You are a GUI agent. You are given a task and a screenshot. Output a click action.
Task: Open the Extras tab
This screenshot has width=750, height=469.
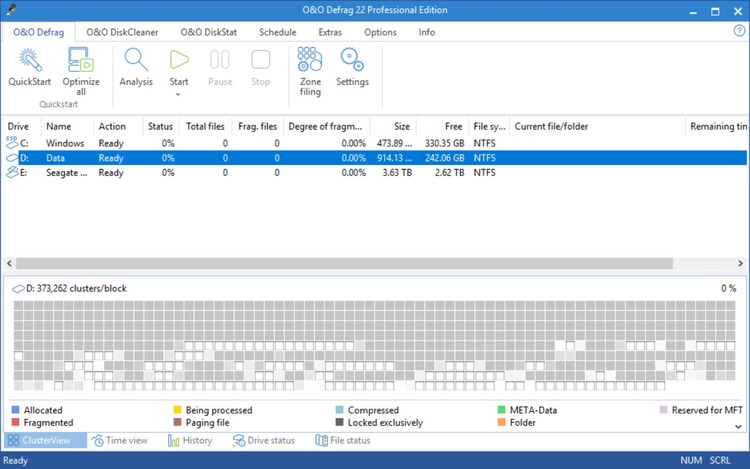pyautogui.click(x=330, y=32)
